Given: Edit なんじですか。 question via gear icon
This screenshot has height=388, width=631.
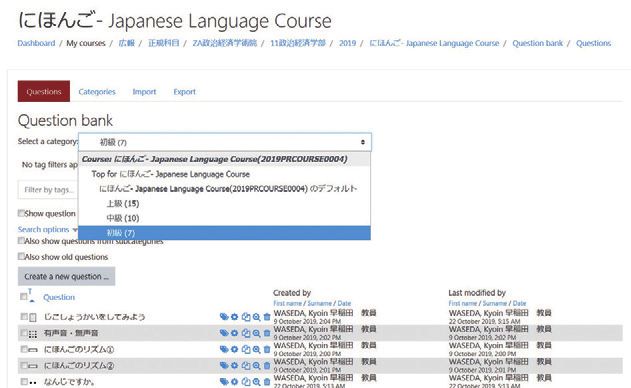Looking at the screenshot, I should click(235, 382).
